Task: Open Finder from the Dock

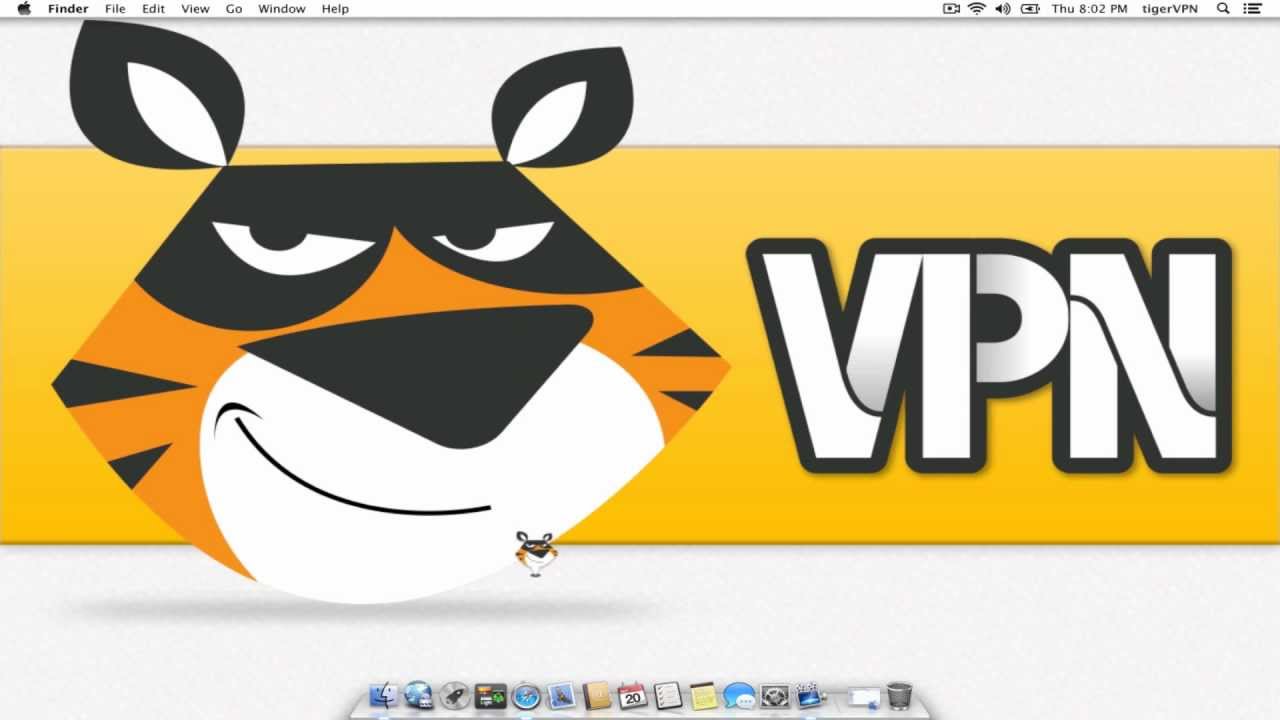Action: [384, 696]
